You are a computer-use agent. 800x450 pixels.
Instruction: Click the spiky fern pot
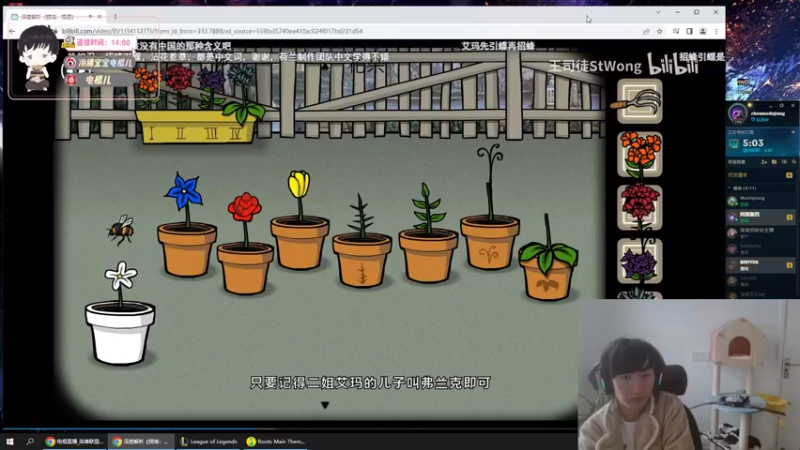[362, 241]
